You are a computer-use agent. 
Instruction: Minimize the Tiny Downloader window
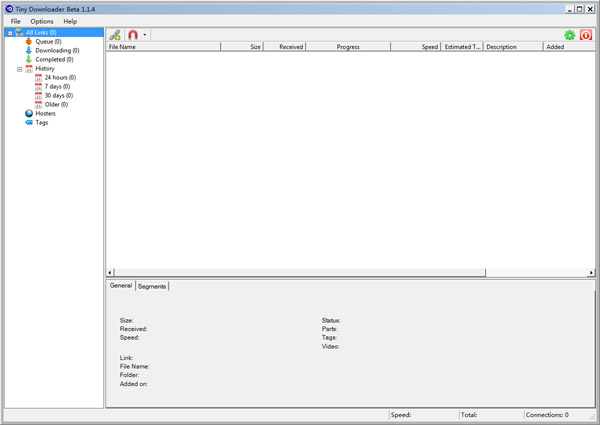click(x=571, y=9)
